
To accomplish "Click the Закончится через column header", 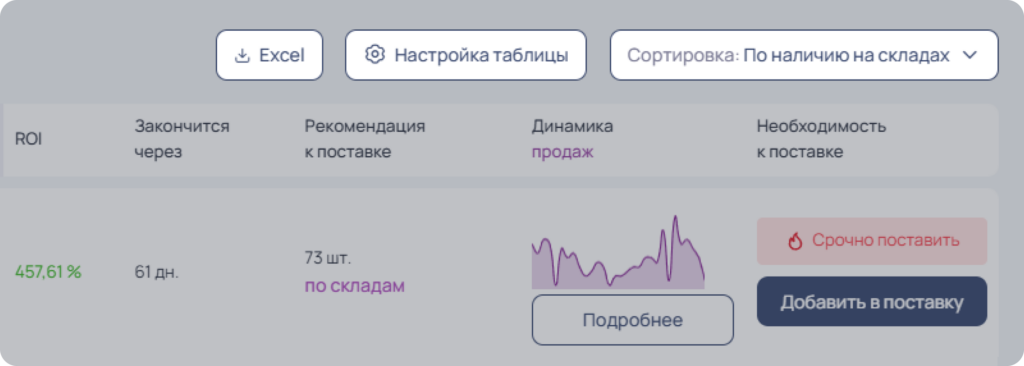I will click(x=182, y=139).
